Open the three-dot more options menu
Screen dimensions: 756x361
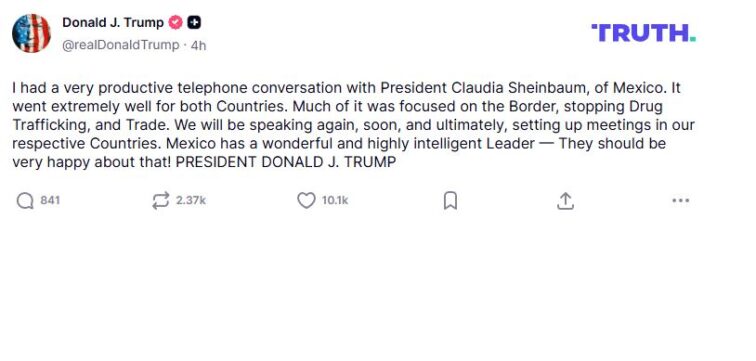pyautogui.click(x=680, y=201)
